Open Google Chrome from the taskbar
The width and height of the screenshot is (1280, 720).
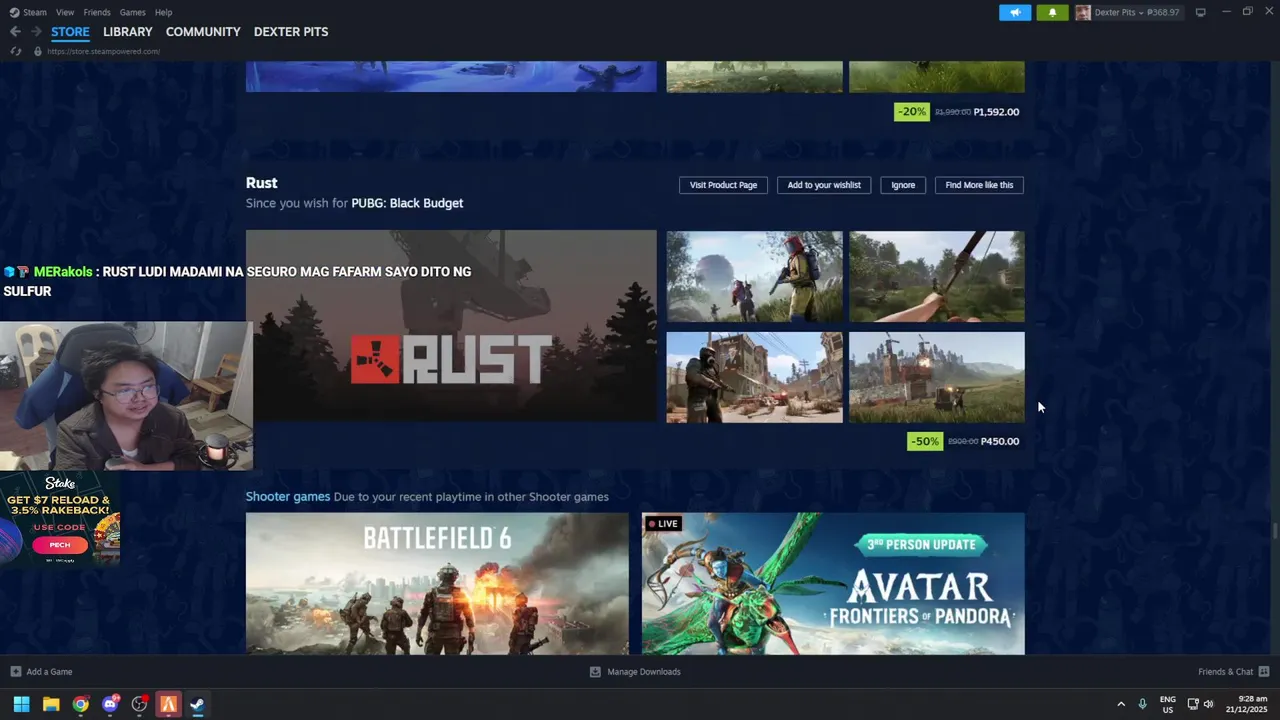(x=80, y=704)
